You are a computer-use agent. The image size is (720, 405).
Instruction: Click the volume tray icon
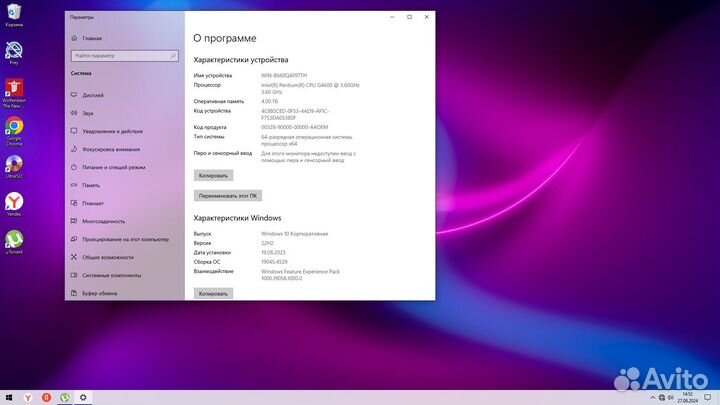[670, 398]
